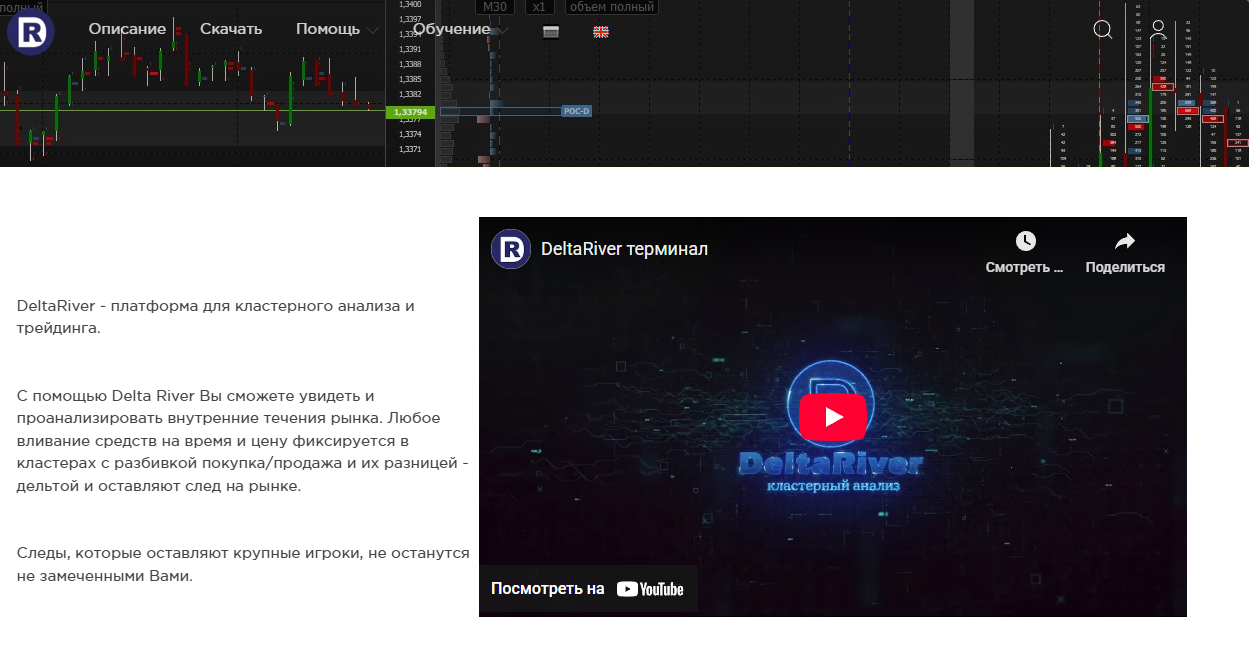Switch language with the UK flag
Image resolution: width=1249 pixels, height=670 pixels.
(601, 32)
